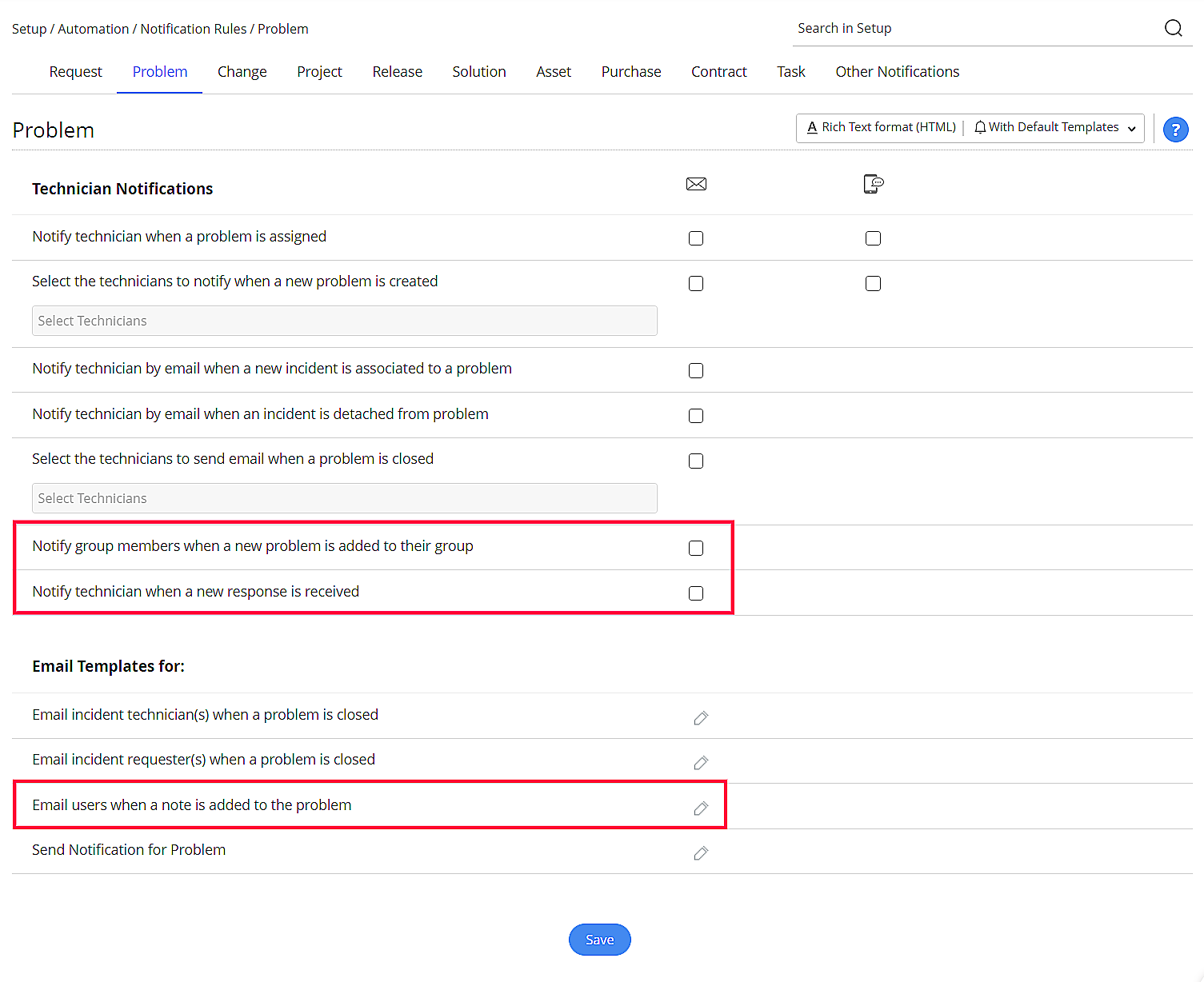Switch to the Change tab
Image resolution: width=1204 pixels, height=982 pixels.
[242, 72]
